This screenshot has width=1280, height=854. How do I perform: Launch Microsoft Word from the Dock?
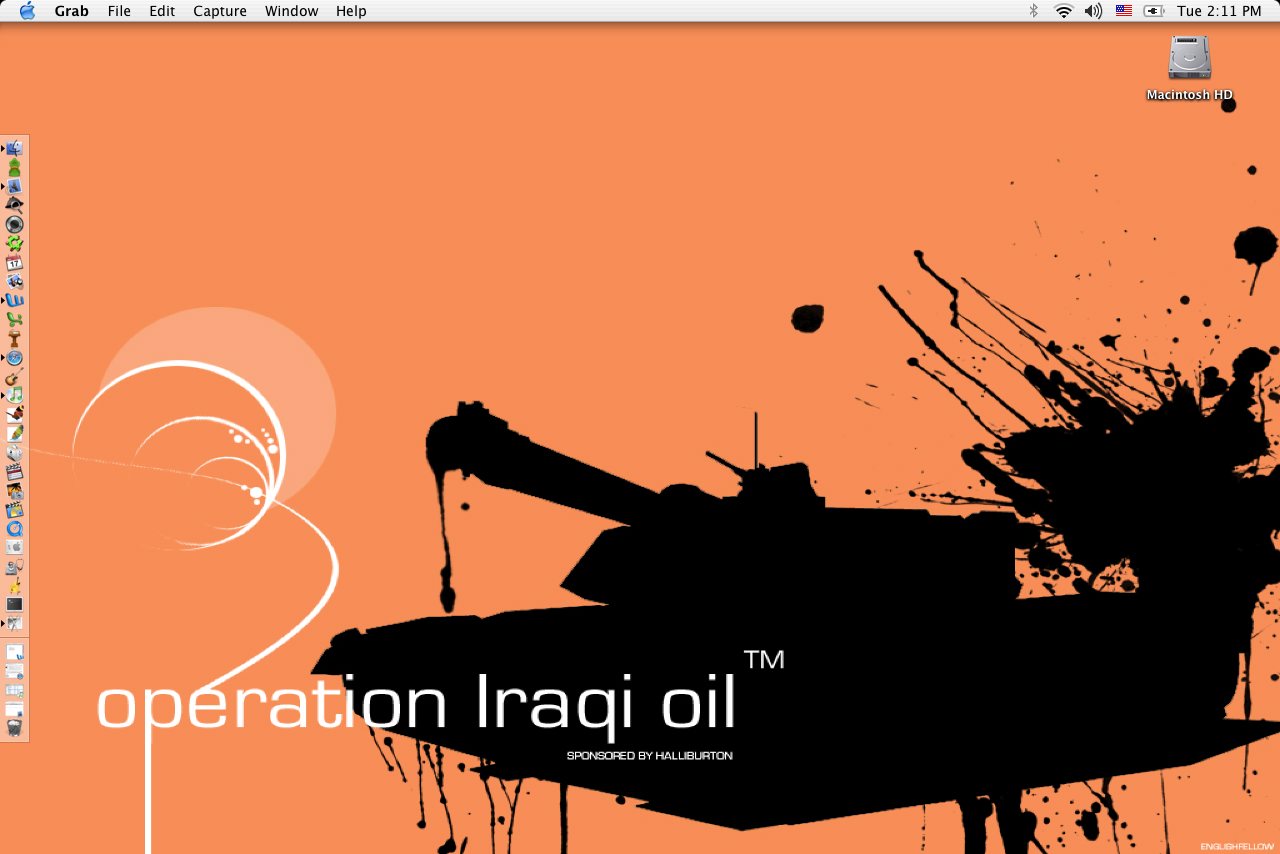point(14,300)
